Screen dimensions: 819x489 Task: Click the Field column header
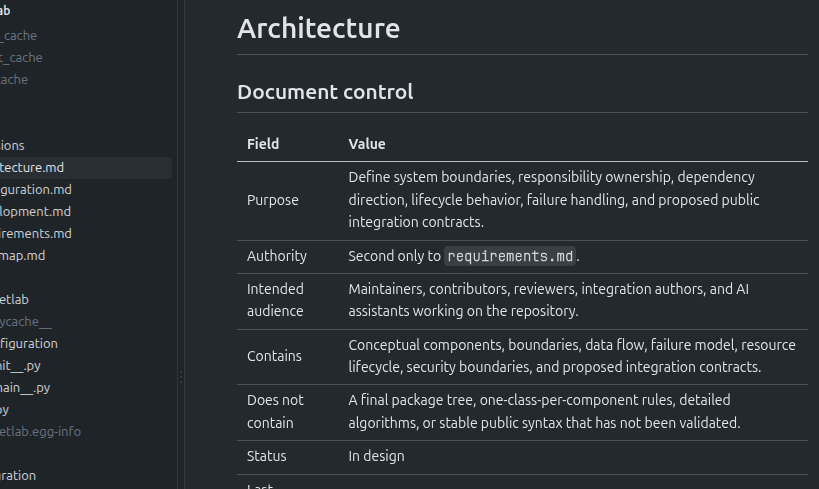[263, 144]
